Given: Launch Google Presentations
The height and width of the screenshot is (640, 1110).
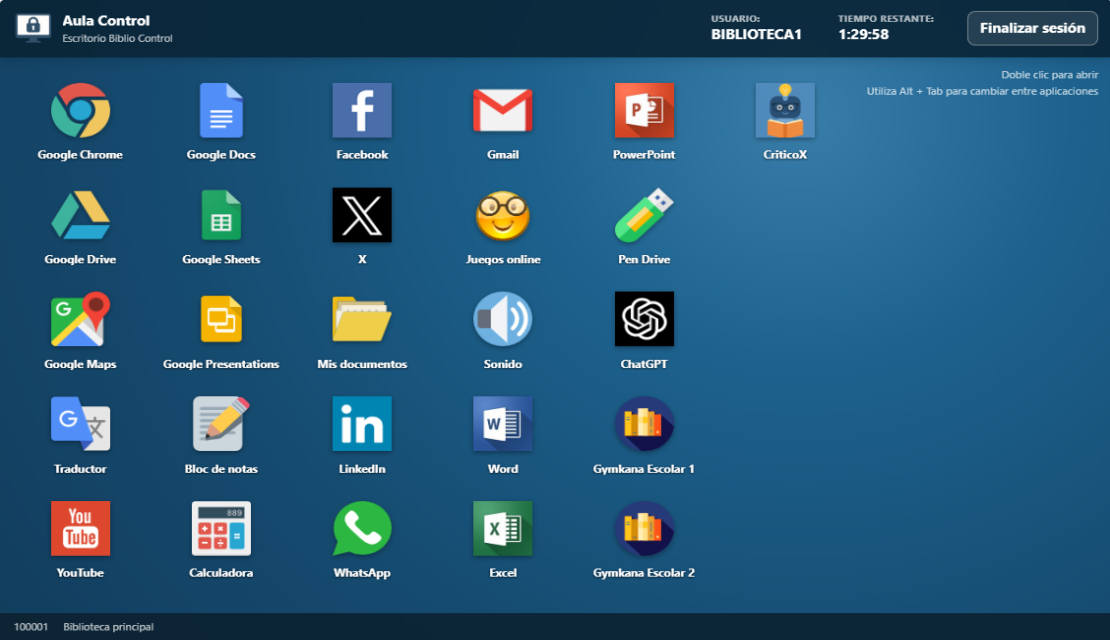Looking at the screenshot, I should [x=221, y=319].
